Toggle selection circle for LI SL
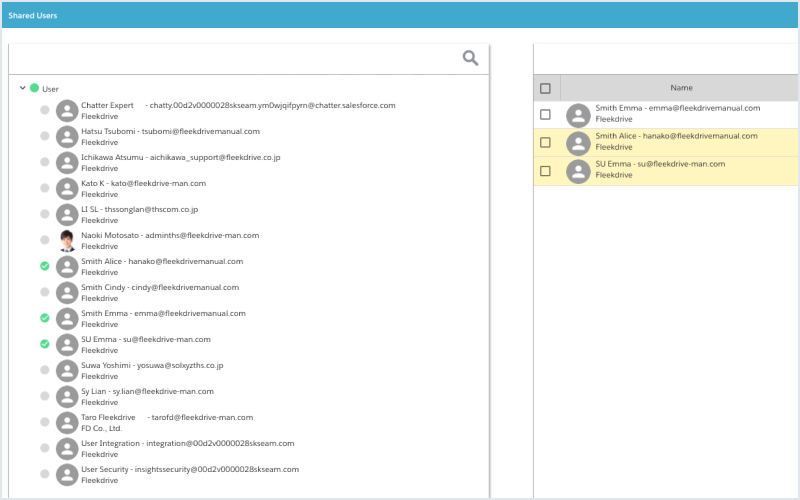The image size is (800, 500). coord(45,214)
